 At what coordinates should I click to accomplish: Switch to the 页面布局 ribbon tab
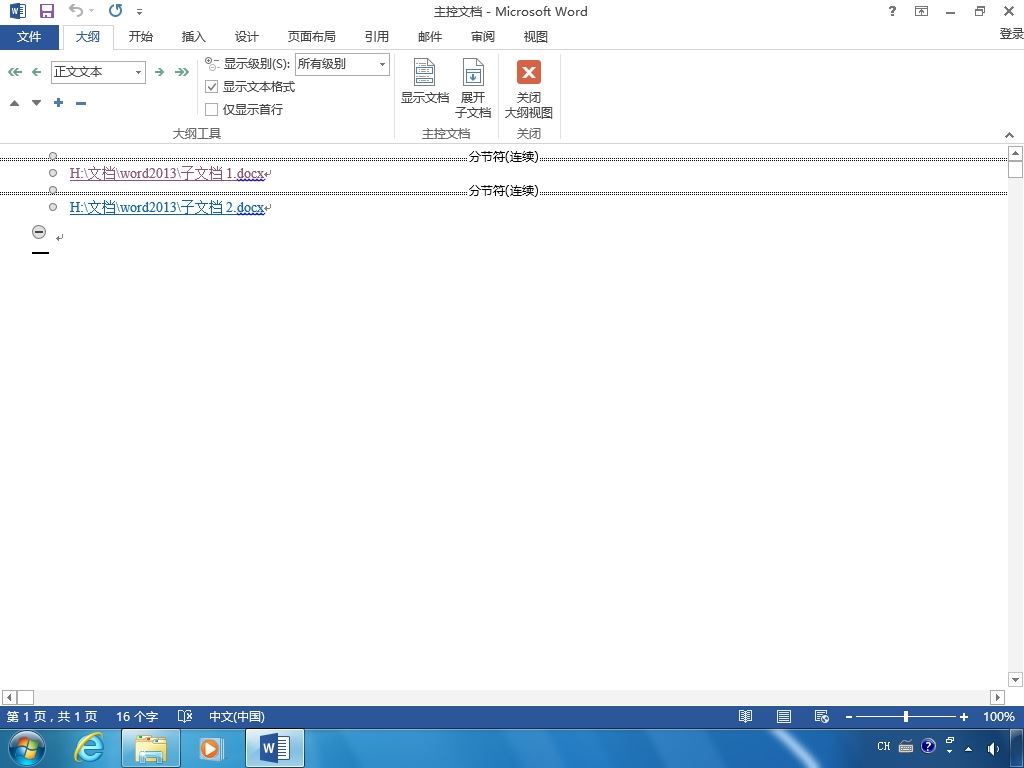312,37
